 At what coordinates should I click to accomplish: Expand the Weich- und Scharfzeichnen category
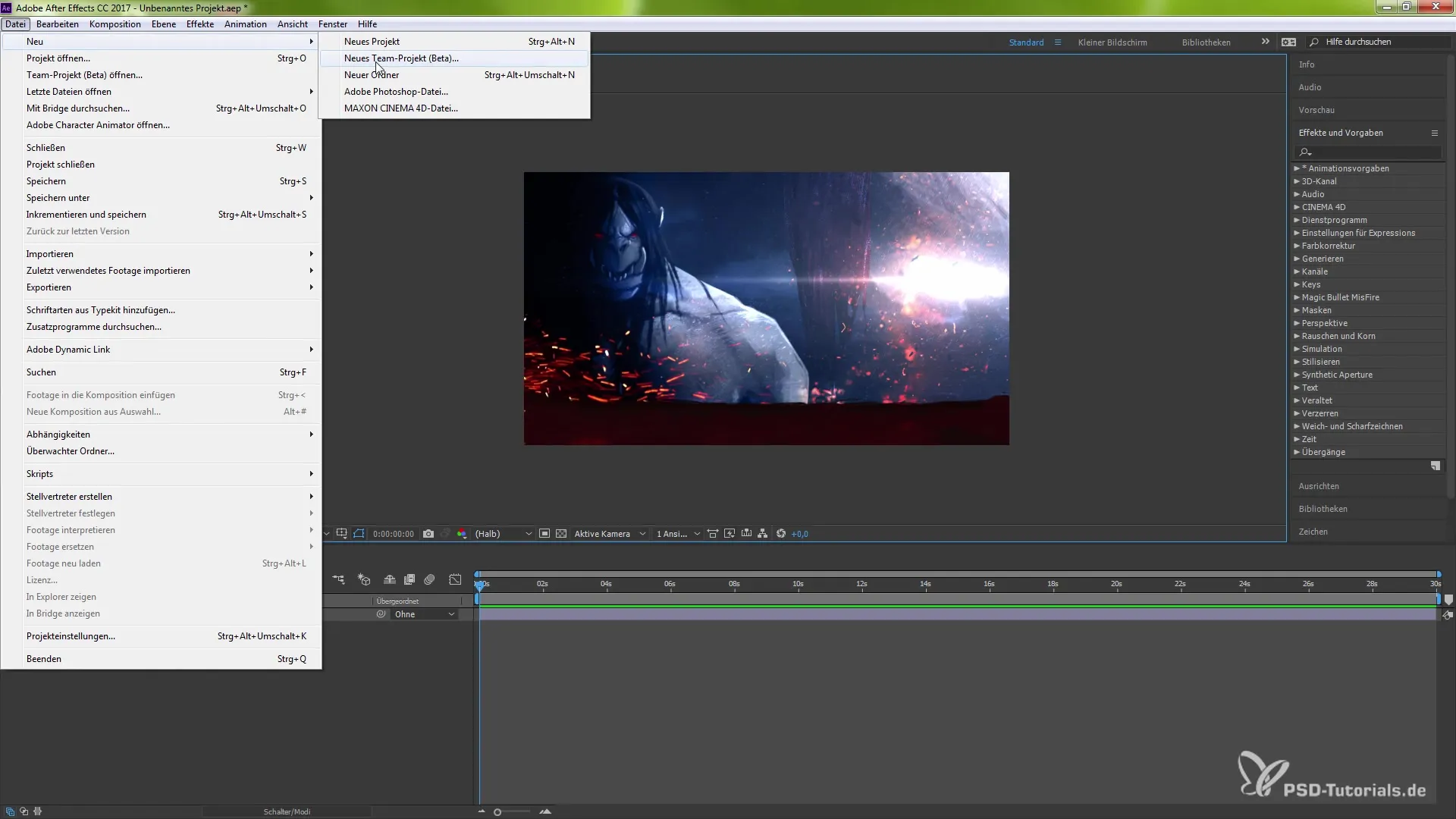pyautogui.click(x=1297, y=426)
